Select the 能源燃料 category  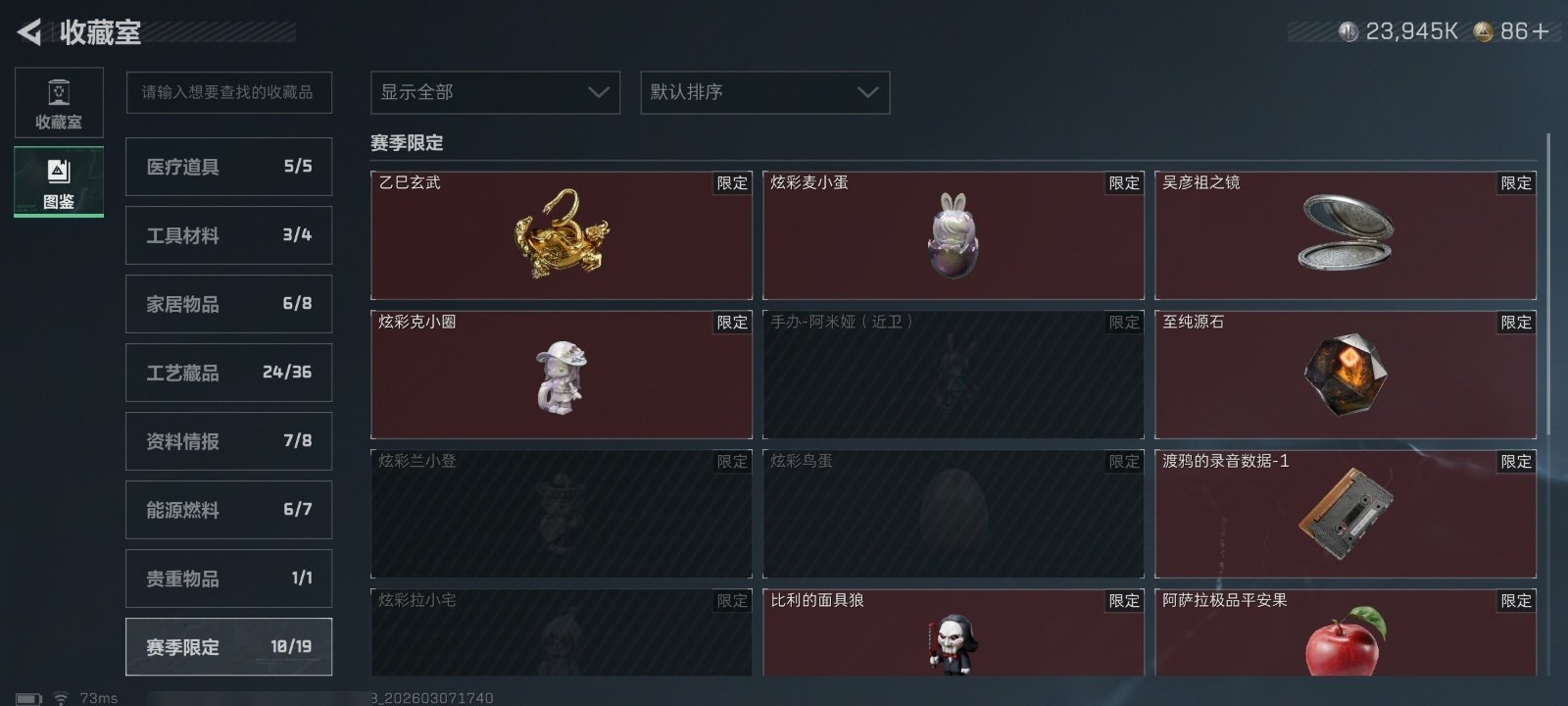tap(228, 510)
